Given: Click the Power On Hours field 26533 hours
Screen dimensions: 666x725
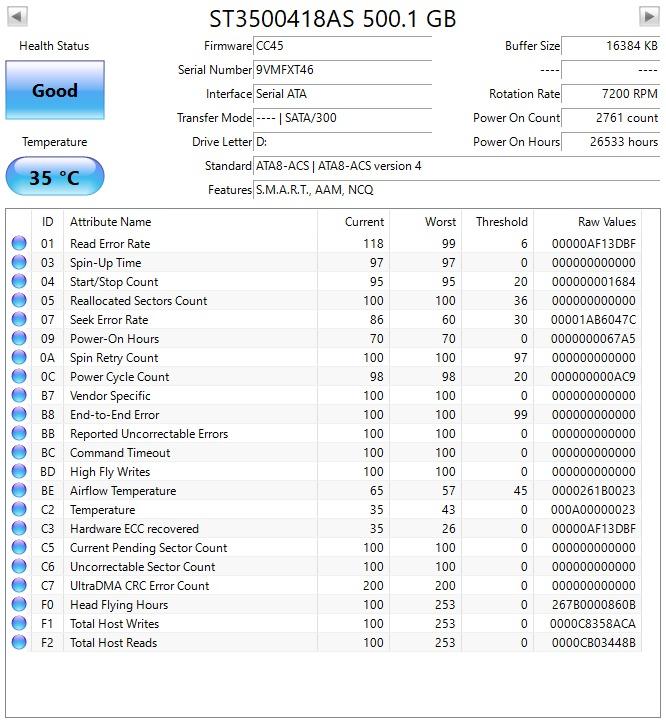Looking at the screenshot, I should (x=610, y=142).
